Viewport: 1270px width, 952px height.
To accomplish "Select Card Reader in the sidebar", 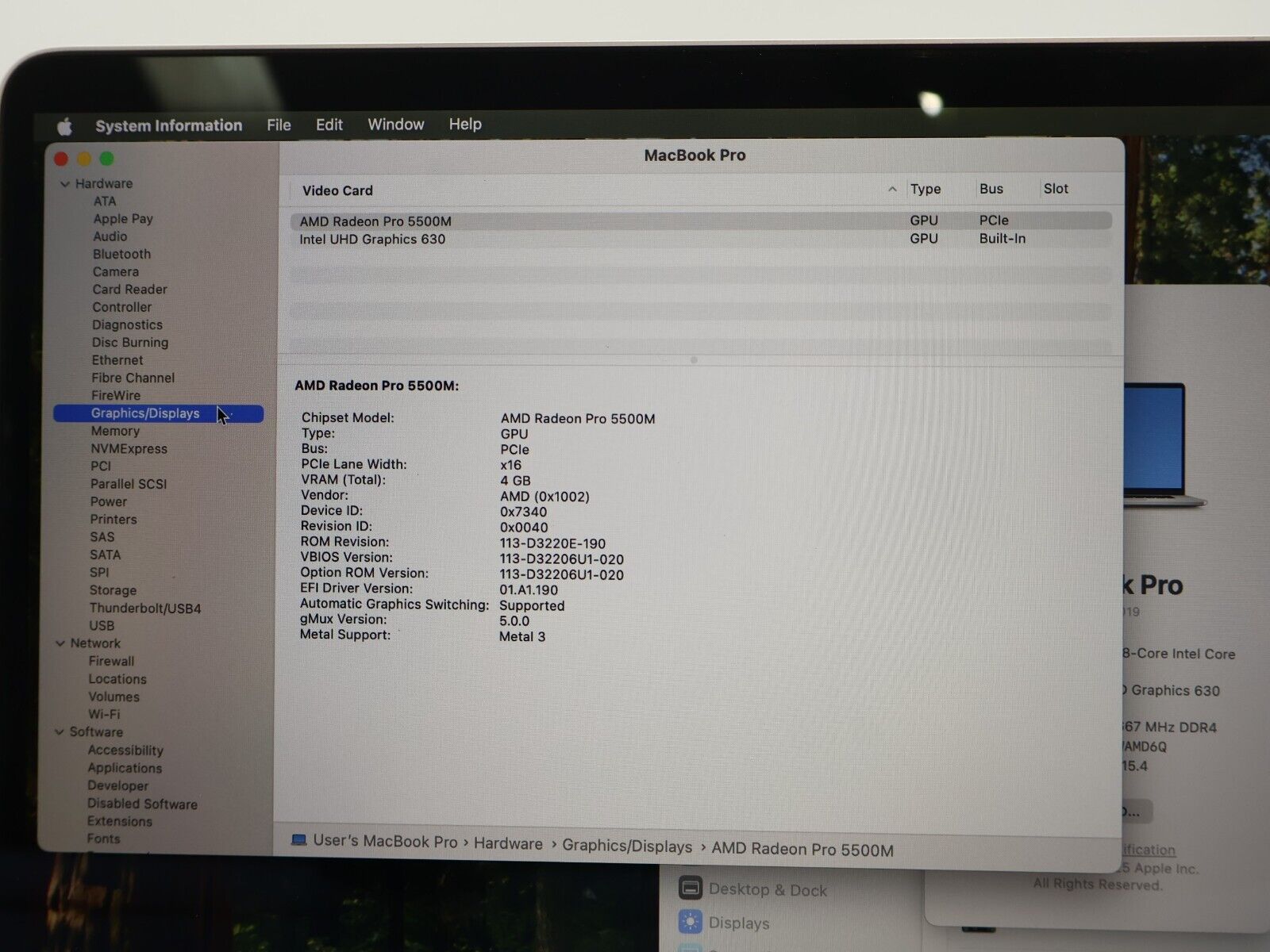I will (x=129, y=290).
